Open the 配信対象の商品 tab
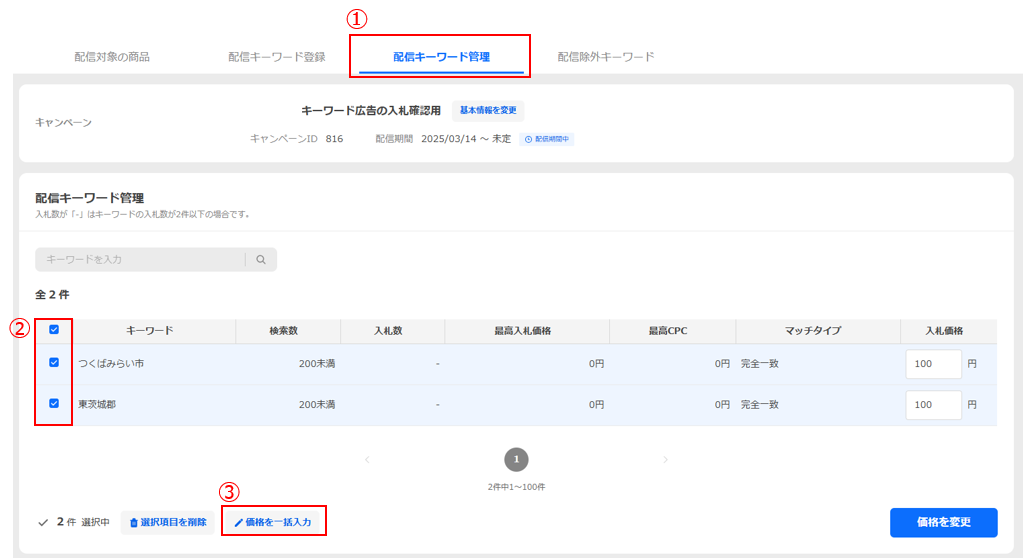Image resolution: width=1023 pixels, height=558 pixels. tap(112, 57)
